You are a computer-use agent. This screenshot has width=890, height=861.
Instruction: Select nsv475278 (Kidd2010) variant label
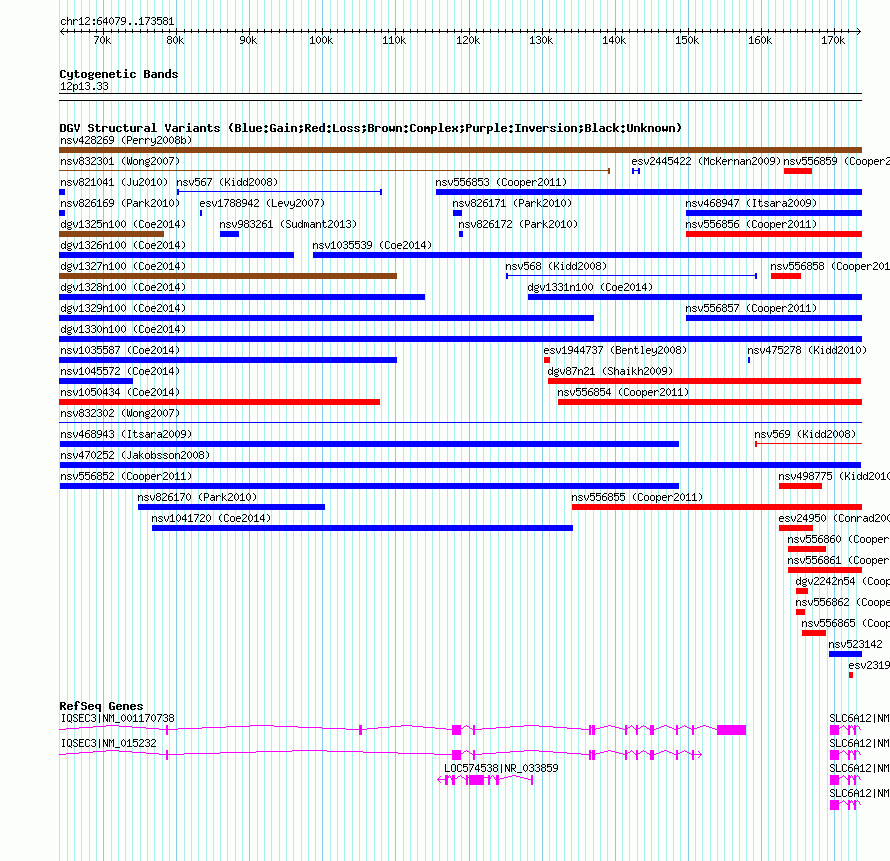click(807, 350)
